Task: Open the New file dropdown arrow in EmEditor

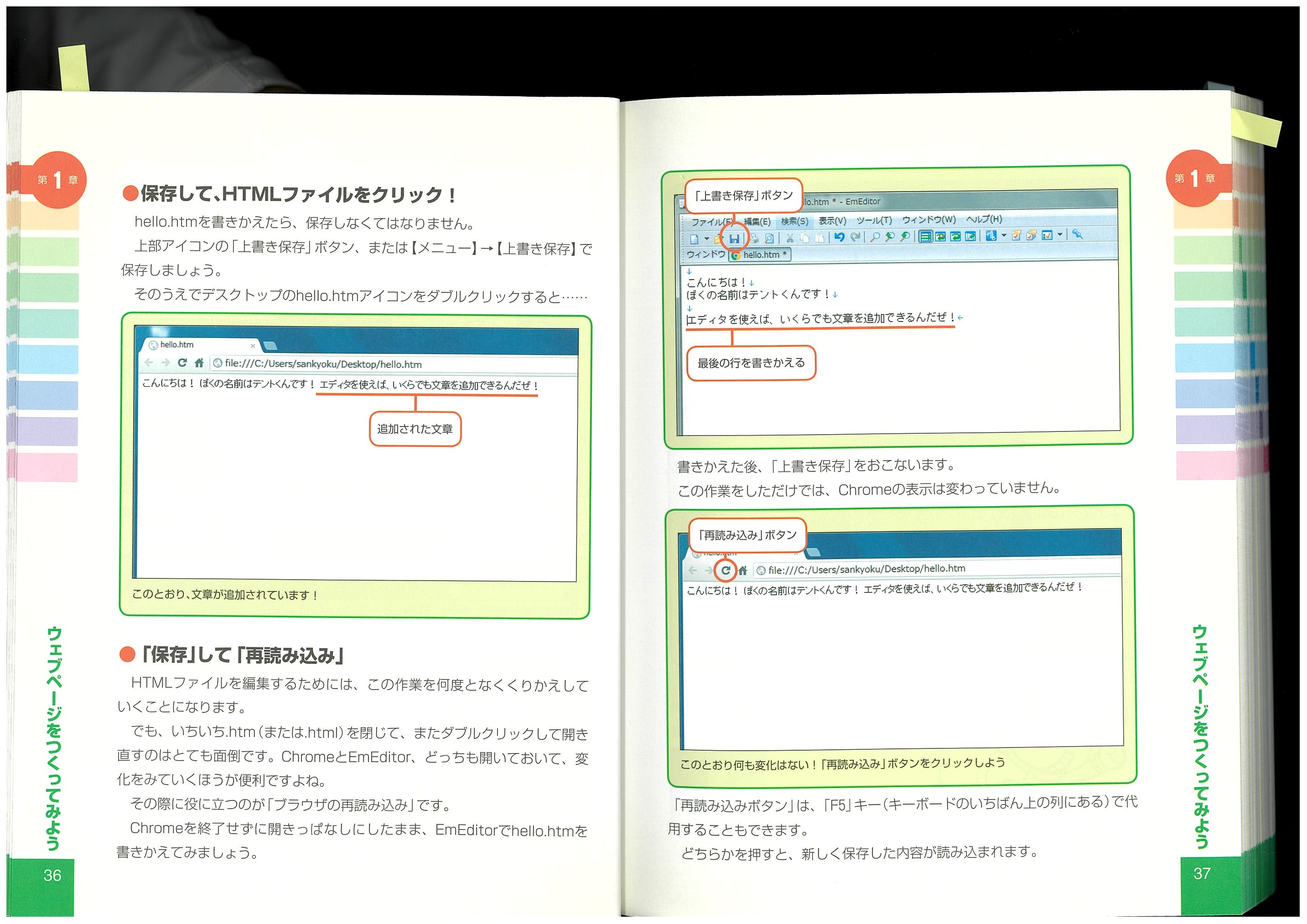Action: coord(707,239)
